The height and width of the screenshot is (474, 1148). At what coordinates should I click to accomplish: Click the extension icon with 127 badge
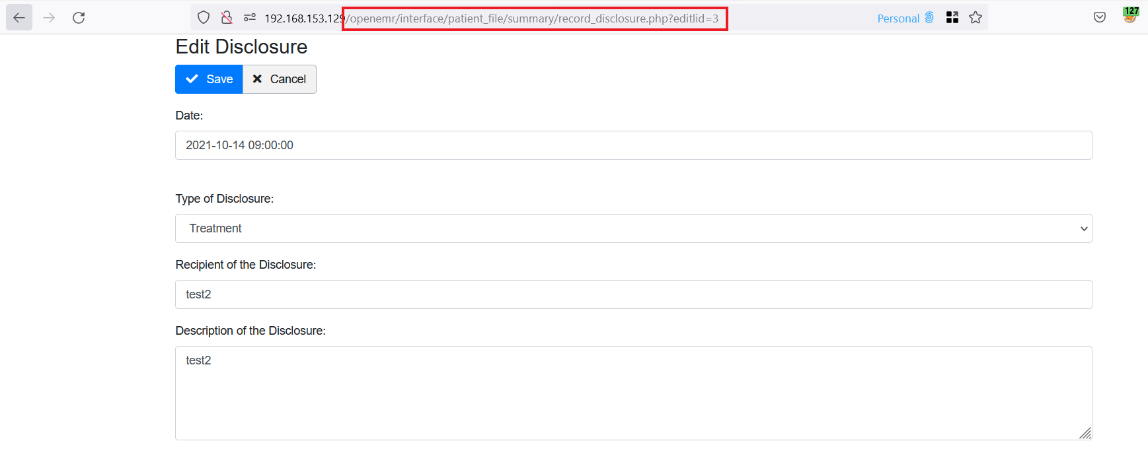pyautogui.click(x=1131, y=16)
